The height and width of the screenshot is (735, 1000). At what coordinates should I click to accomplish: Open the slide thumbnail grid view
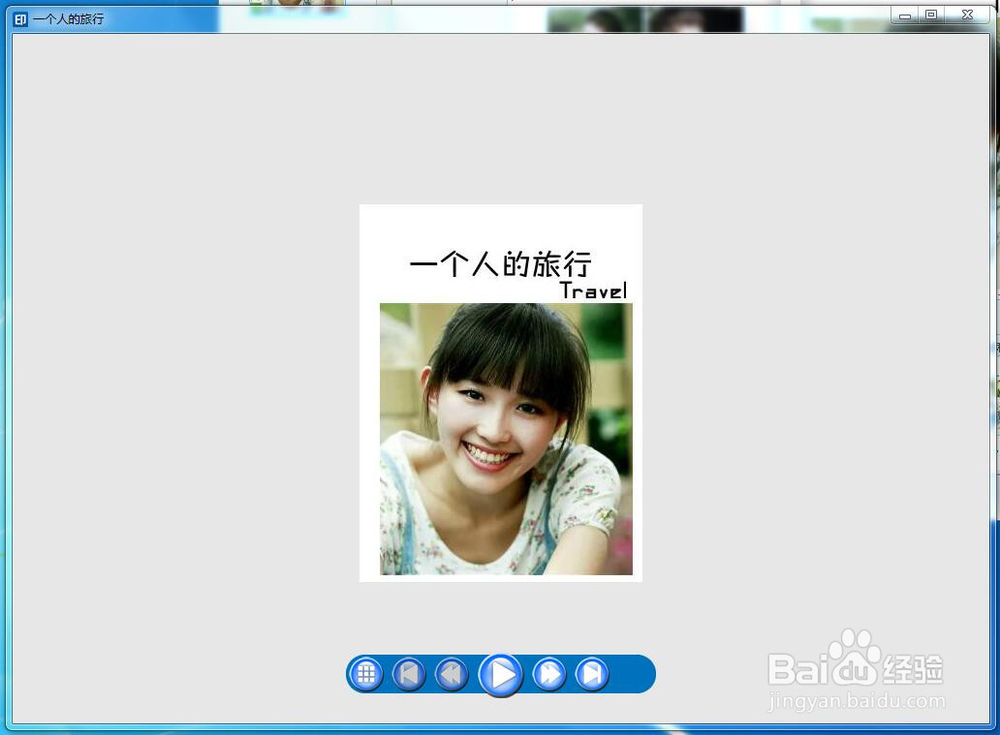pyautogui.click(x=366, y=674)
